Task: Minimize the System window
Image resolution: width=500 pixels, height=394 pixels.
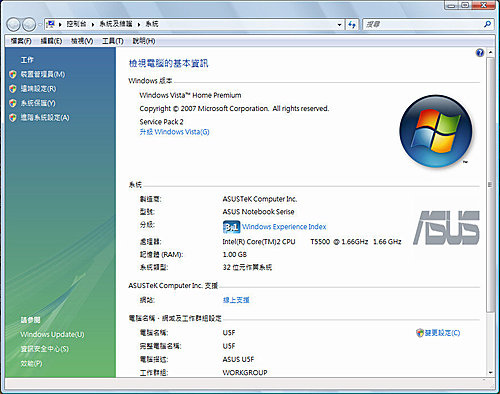Action: click(452, 5)
